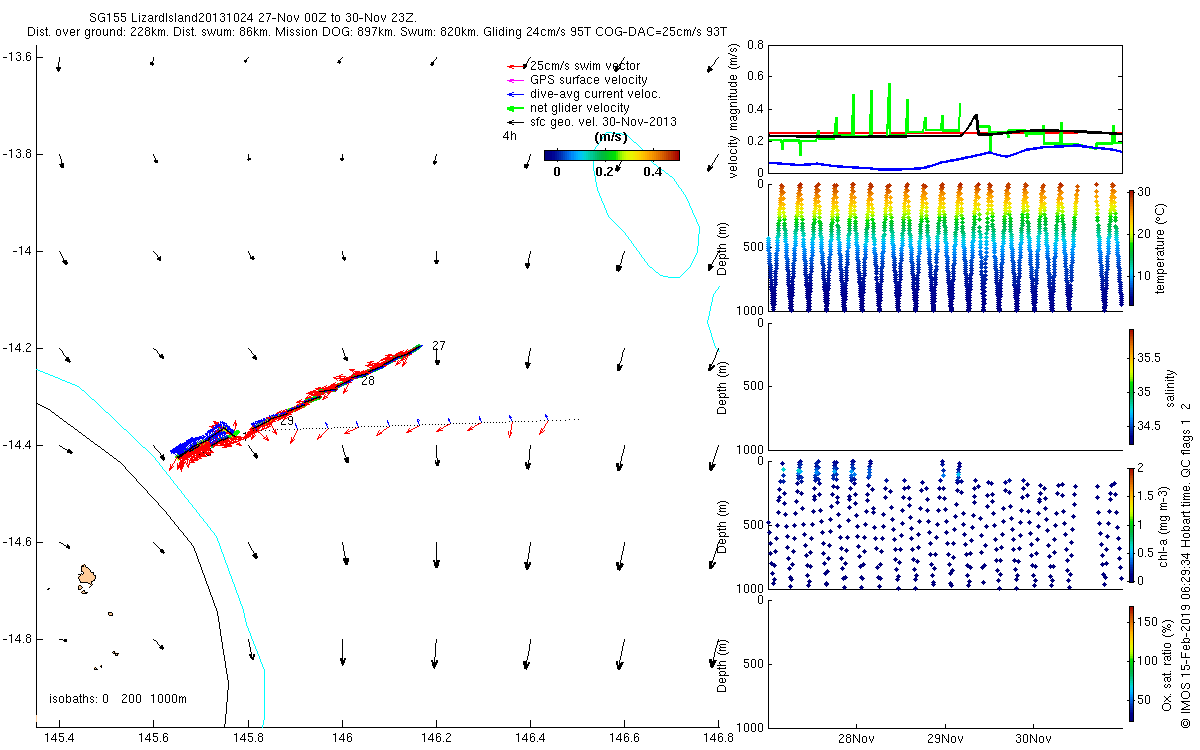Image resolution: width=1200 pixels, height=750 pixels.
Task: Select the 'Dist. over ground: 228km' subtitle line
Action: [x=376, y=32]
